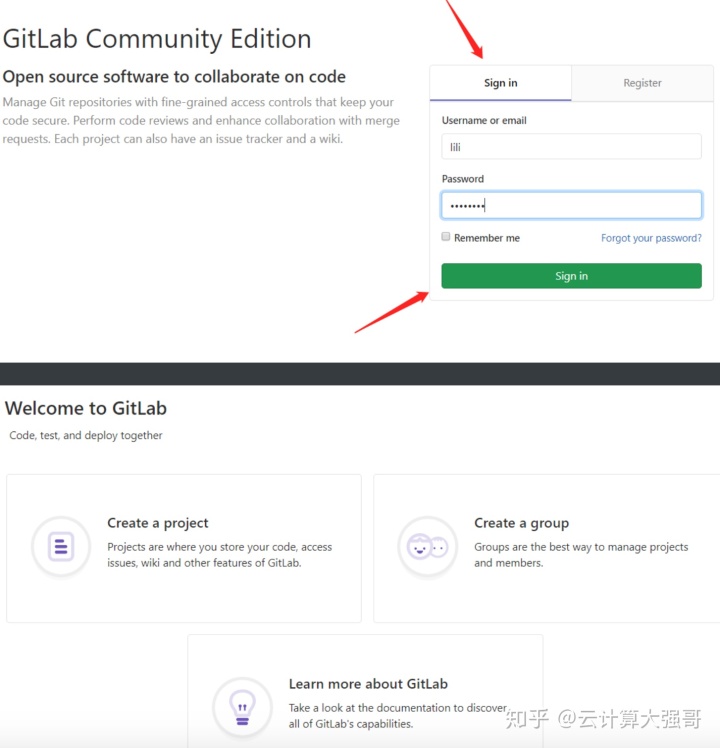Click the Create a project document icon
The width and height of the screenshot is (720, 748).
coord(61,546)
